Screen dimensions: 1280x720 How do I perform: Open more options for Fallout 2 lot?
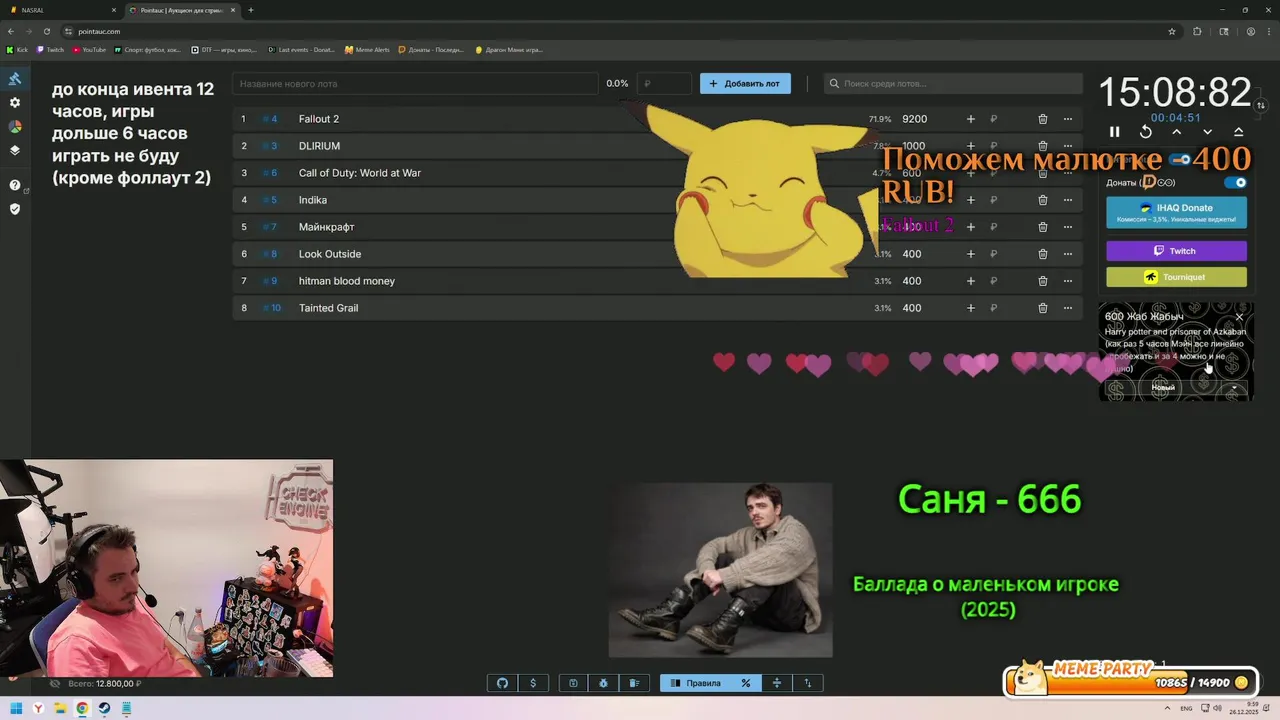point(1068,119)
